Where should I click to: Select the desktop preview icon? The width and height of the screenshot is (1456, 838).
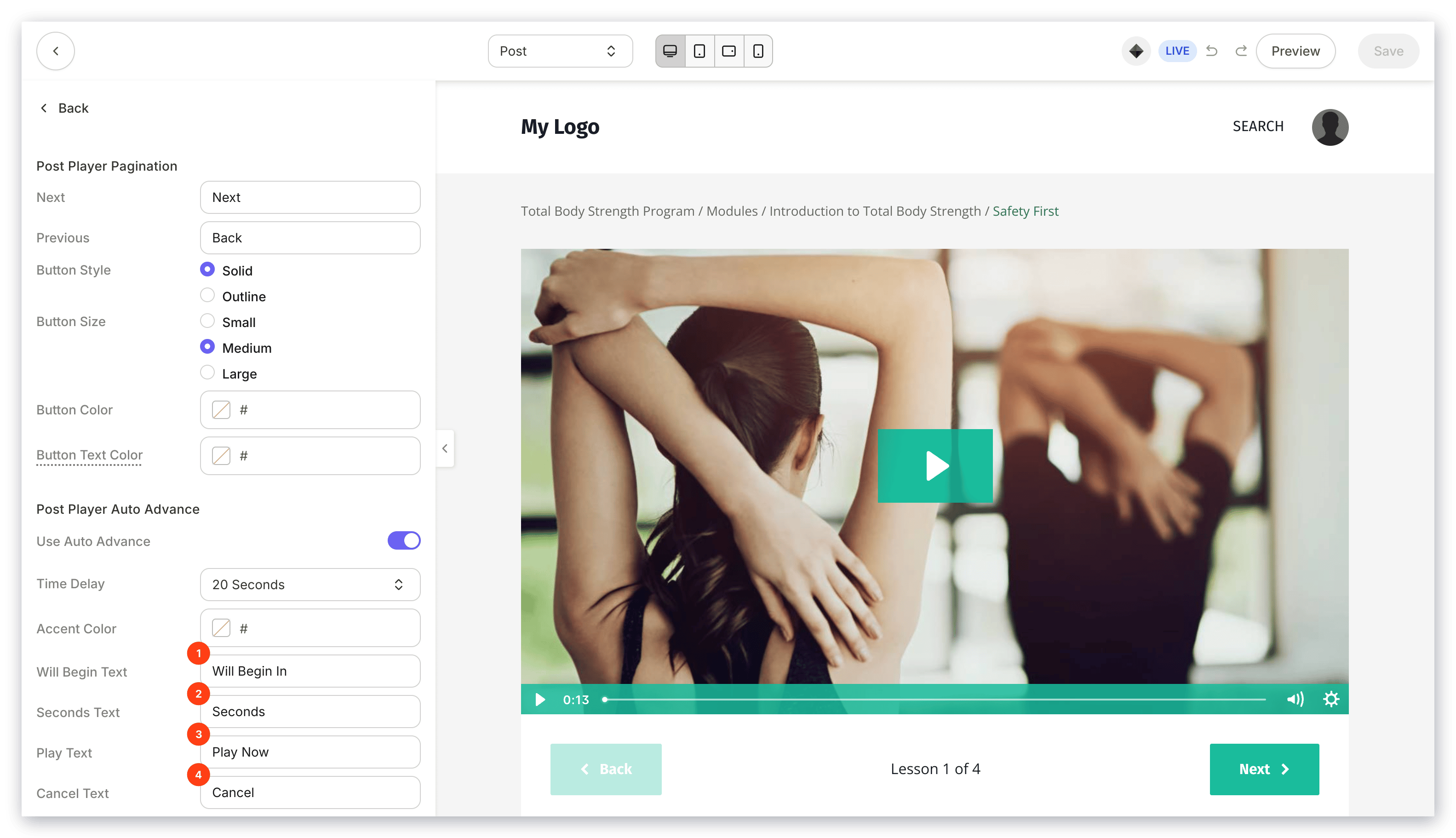[670, 51]
